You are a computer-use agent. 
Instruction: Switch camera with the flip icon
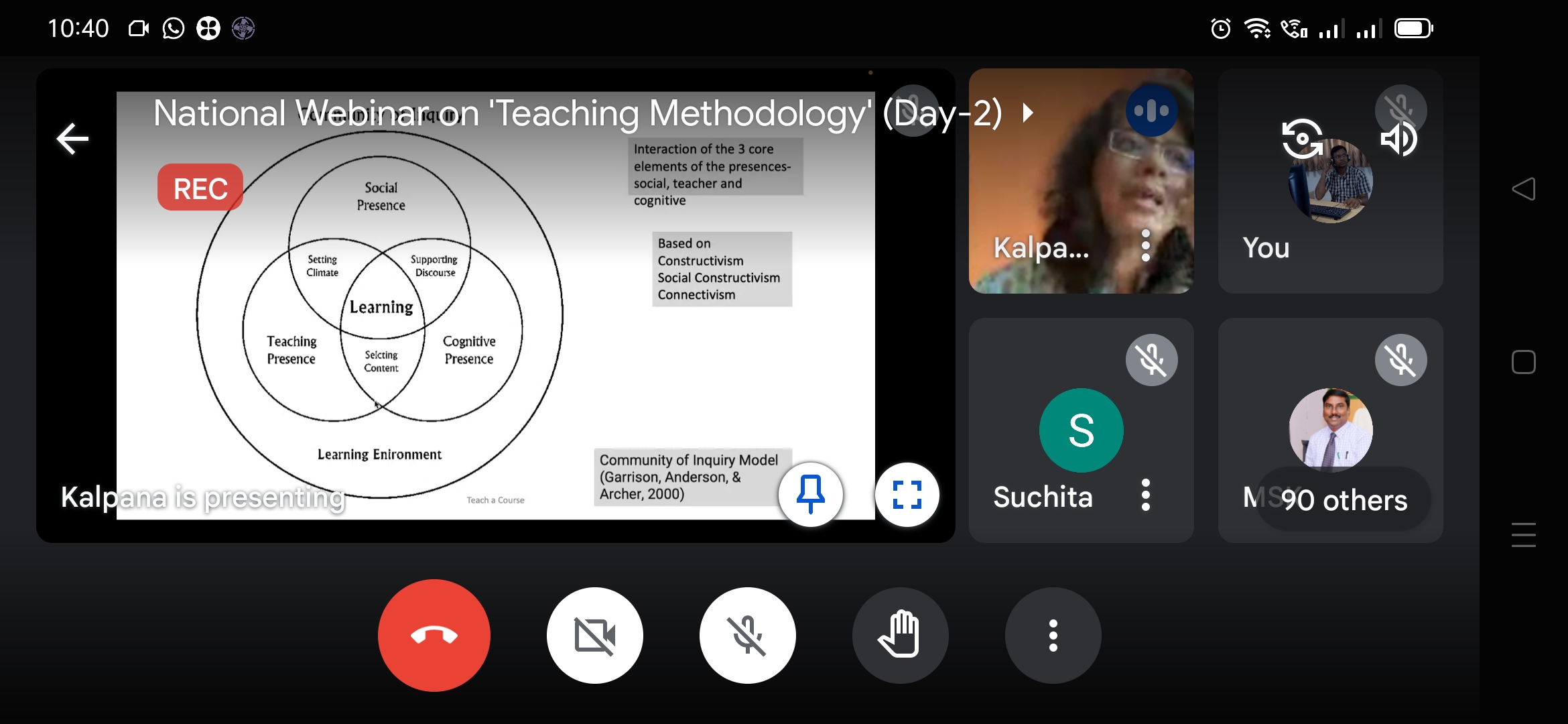1302,139
